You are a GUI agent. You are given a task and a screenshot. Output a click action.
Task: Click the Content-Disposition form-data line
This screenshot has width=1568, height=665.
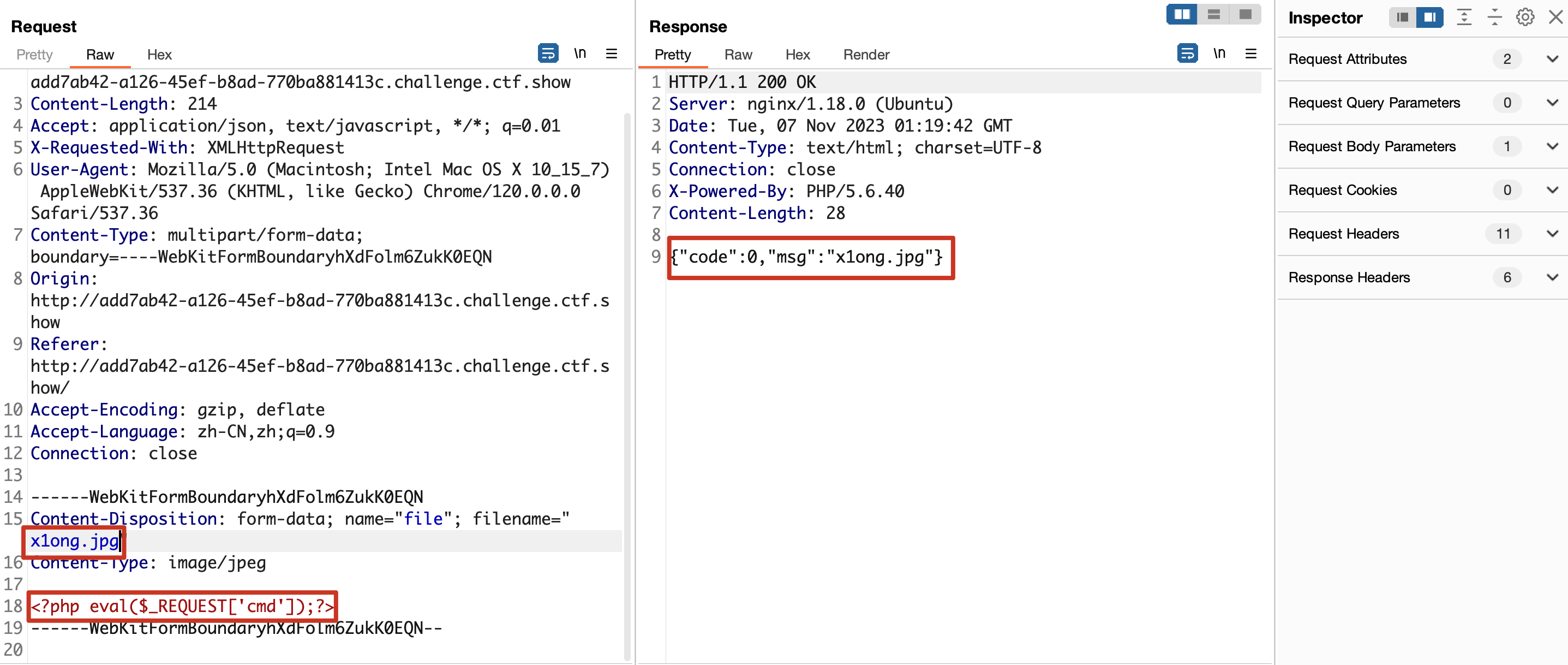coord(300,519)
